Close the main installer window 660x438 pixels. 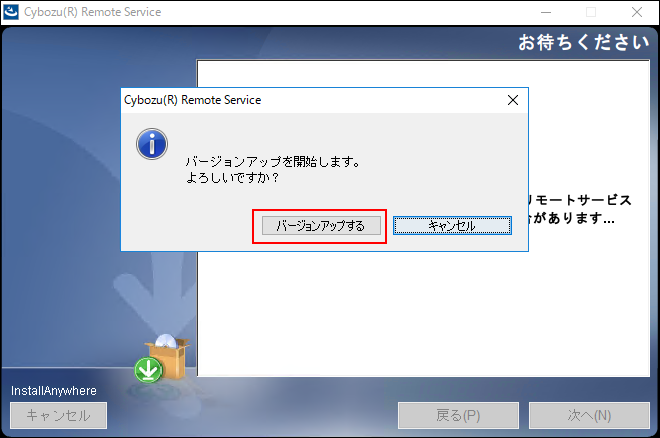click(x=637, y=12)
